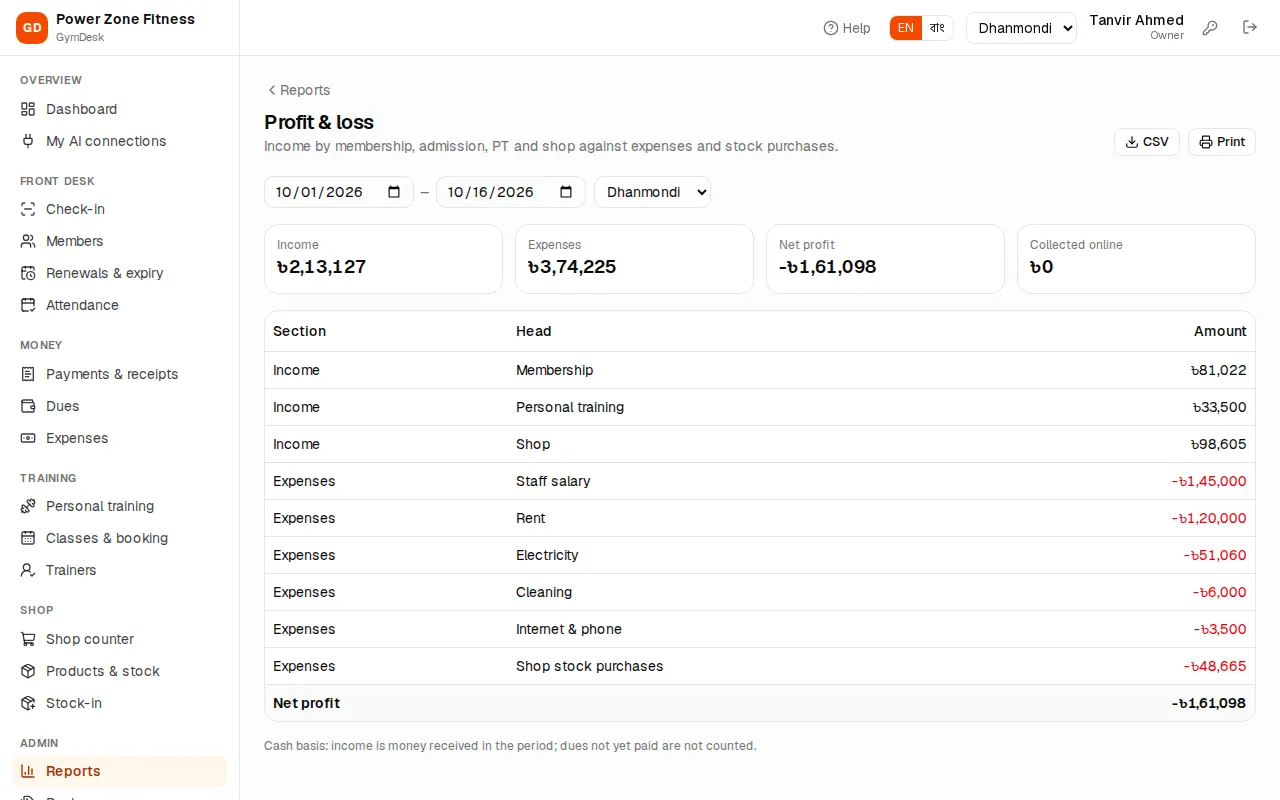Click the Membership income amount ৳81,022

1219,370
